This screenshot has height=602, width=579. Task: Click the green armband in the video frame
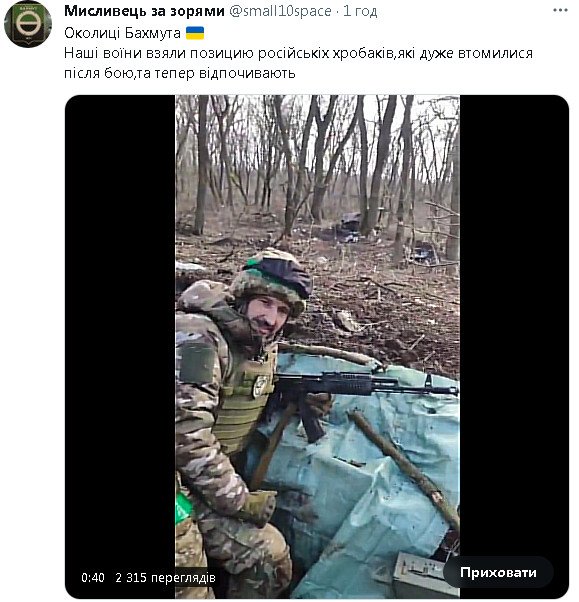coord(184,509)
